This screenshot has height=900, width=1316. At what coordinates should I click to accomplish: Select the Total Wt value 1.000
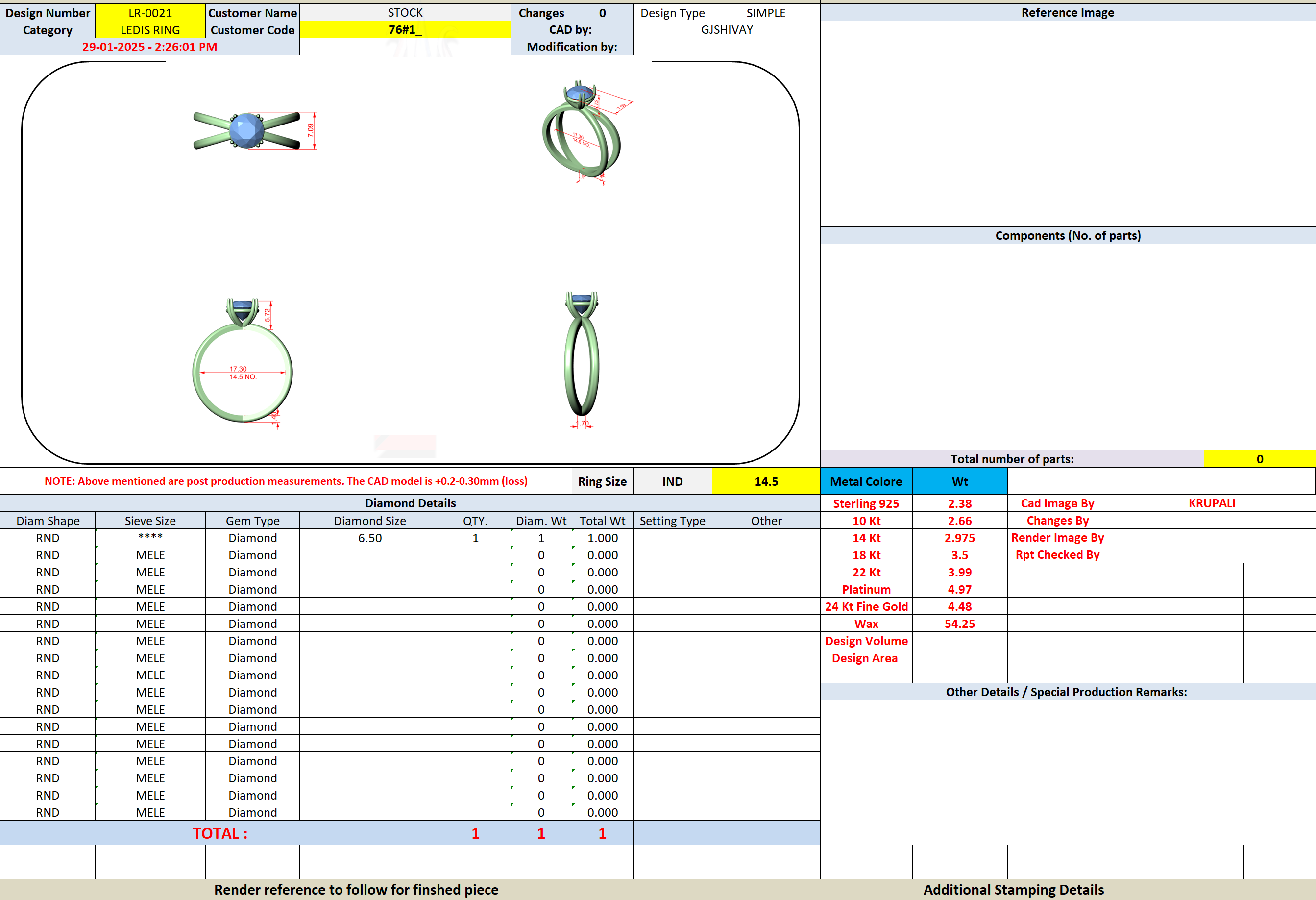(x=603, y=538)
